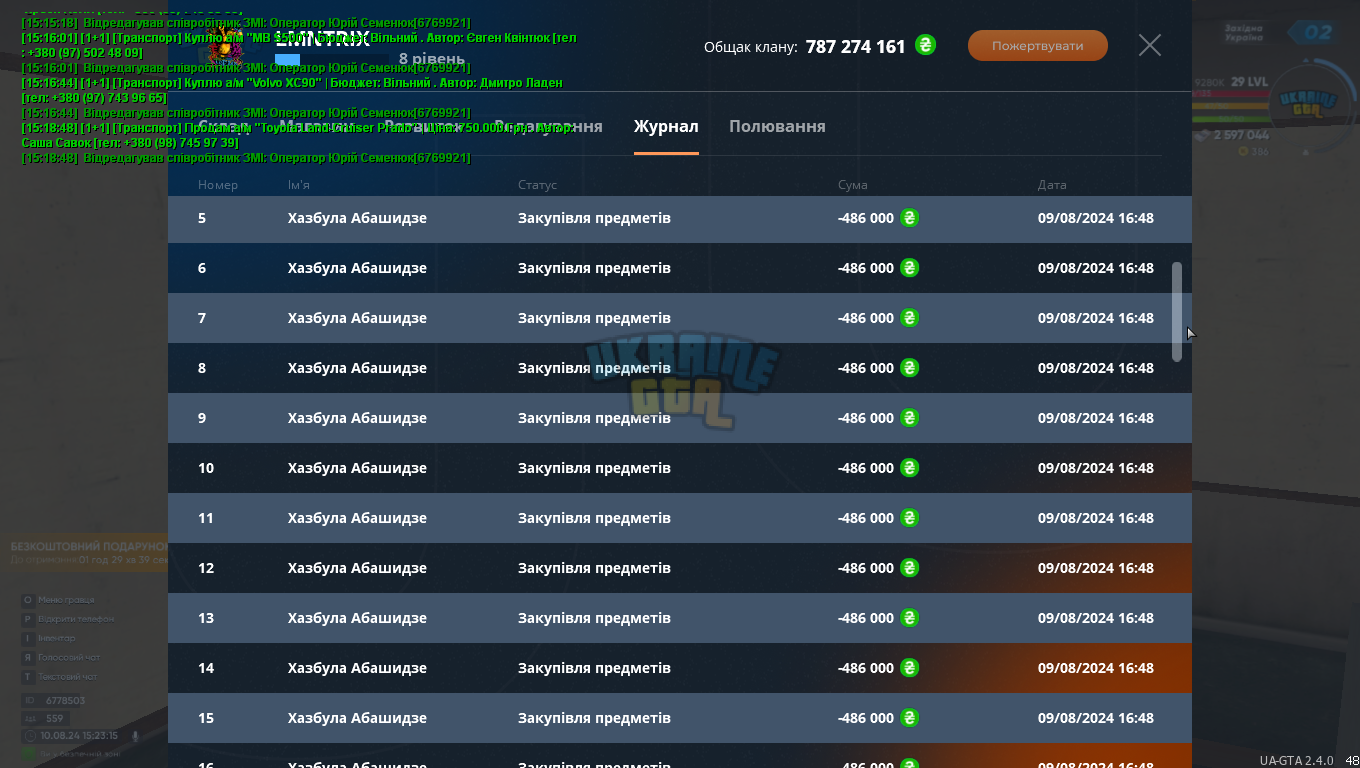
Task: Click the hryvnia icon in row 11
Action: 909,518
